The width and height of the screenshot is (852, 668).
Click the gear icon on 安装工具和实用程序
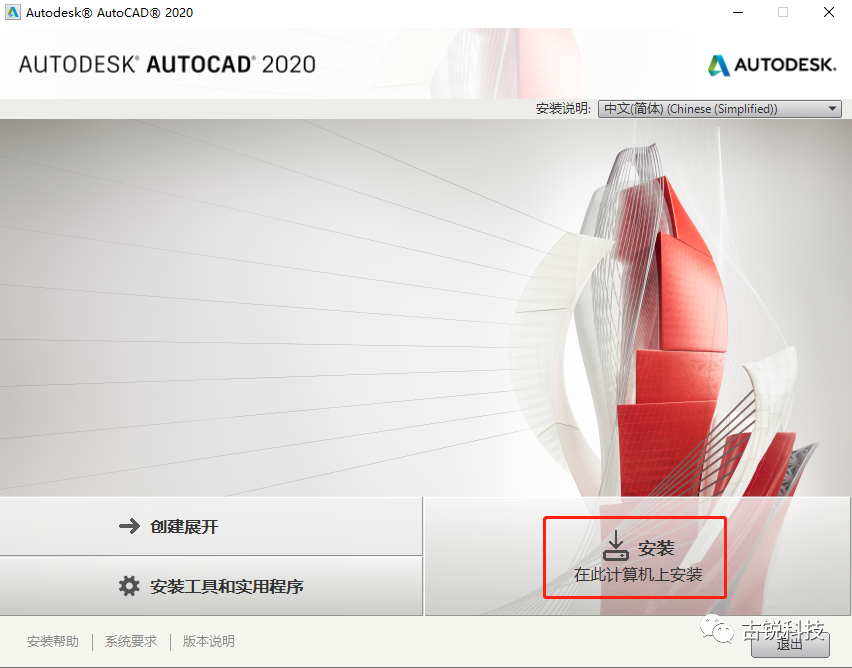point(129,586)
